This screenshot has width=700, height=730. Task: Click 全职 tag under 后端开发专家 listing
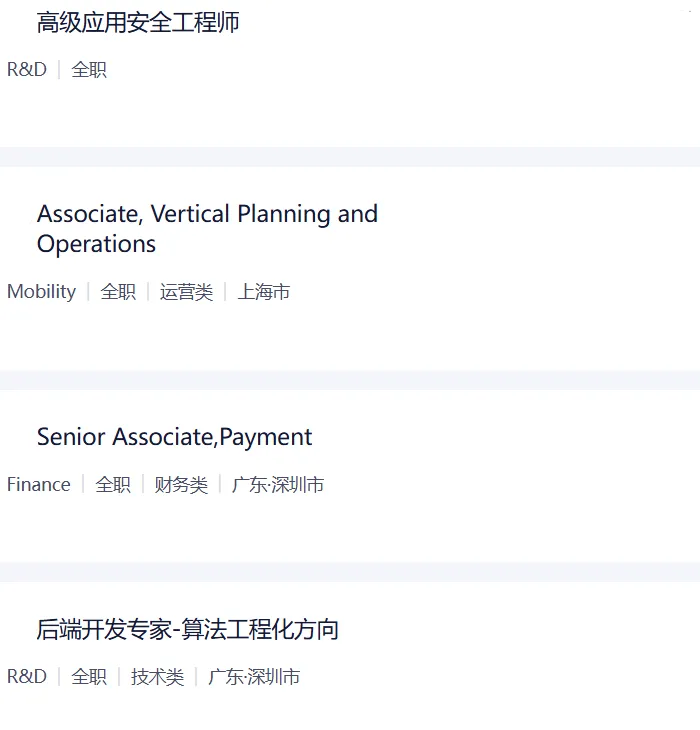(x=89, y=677)
